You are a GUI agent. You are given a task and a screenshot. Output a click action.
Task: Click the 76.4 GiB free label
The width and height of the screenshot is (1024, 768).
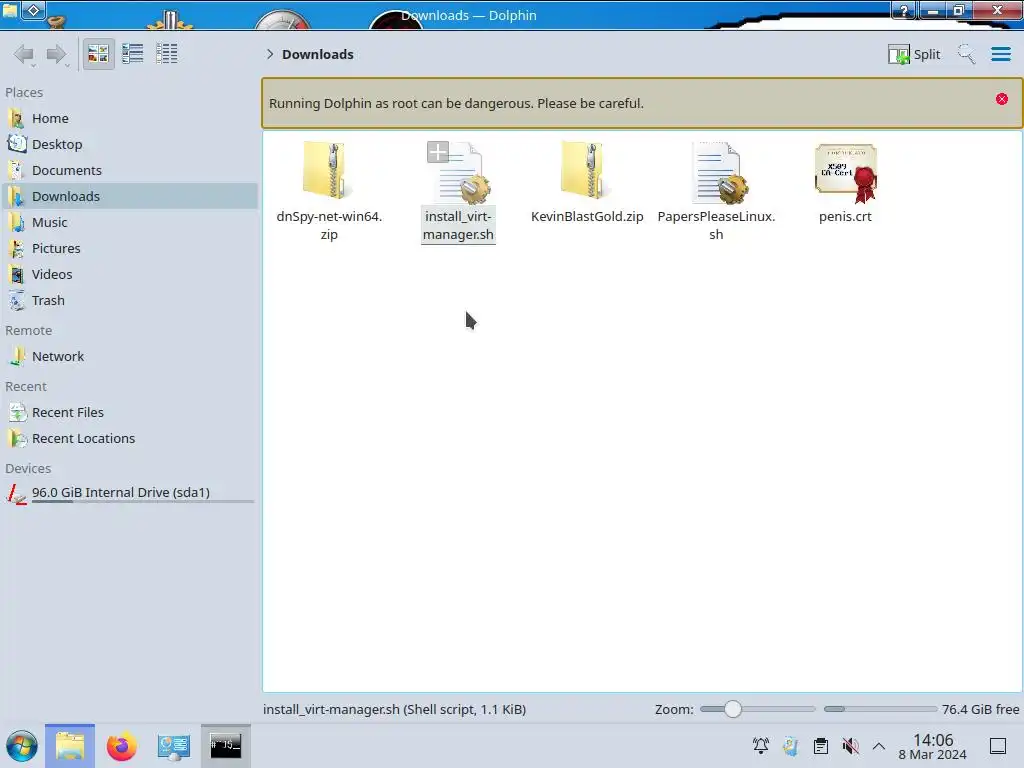click(980, 709)
